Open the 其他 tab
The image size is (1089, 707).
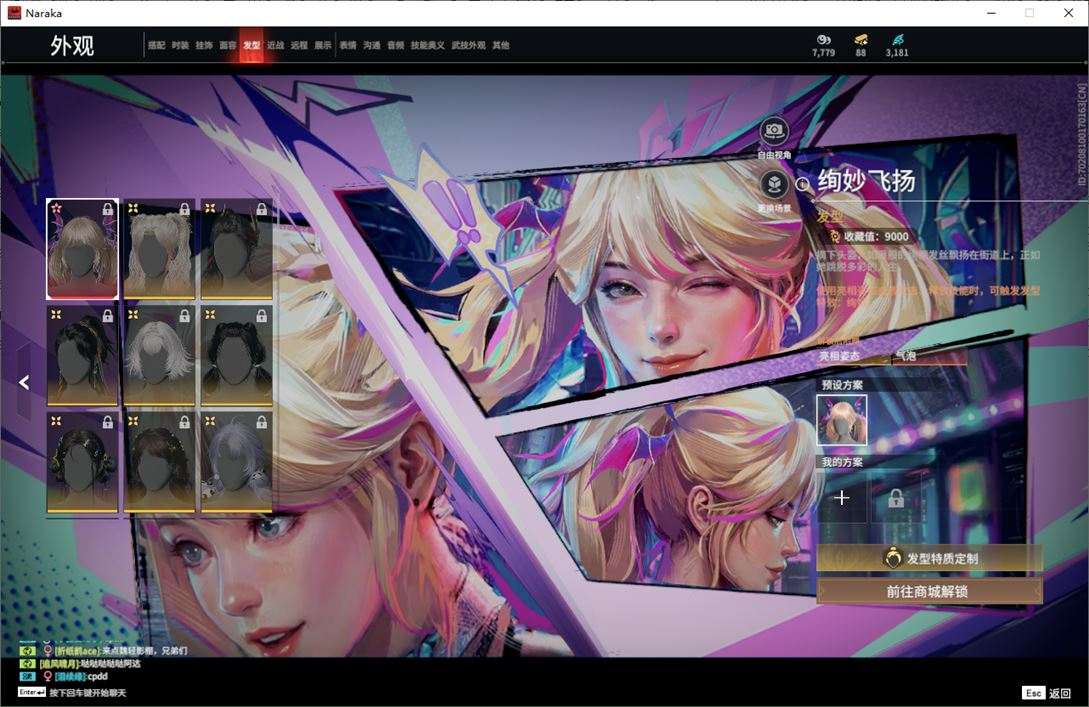(x=501, y=45)
